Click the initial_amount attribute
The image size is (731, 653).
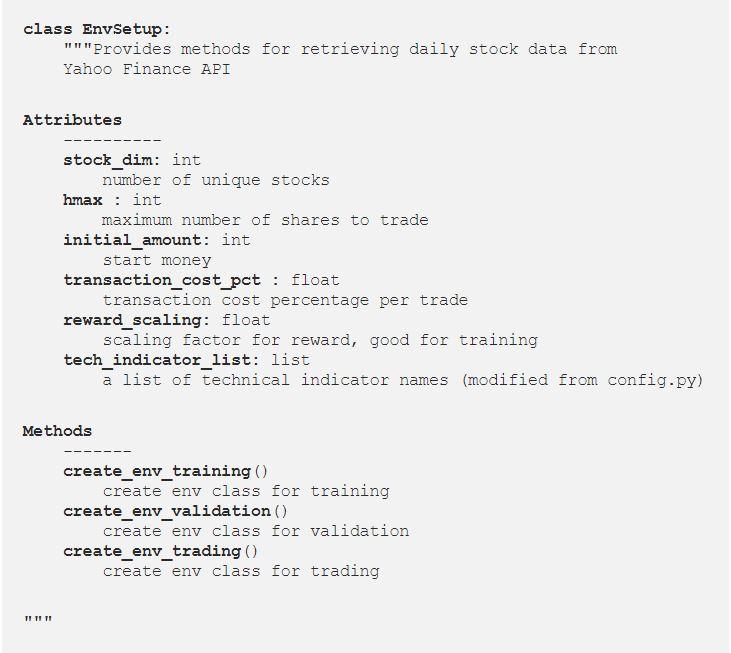click(x=132, y=240)
